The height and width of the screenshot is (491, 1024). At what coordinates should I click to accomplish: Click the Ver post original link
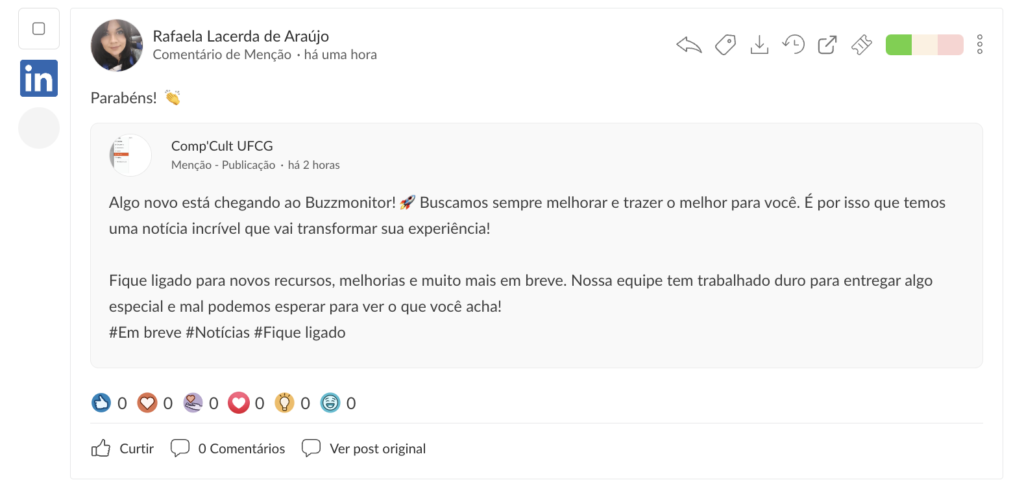(364, 449)
